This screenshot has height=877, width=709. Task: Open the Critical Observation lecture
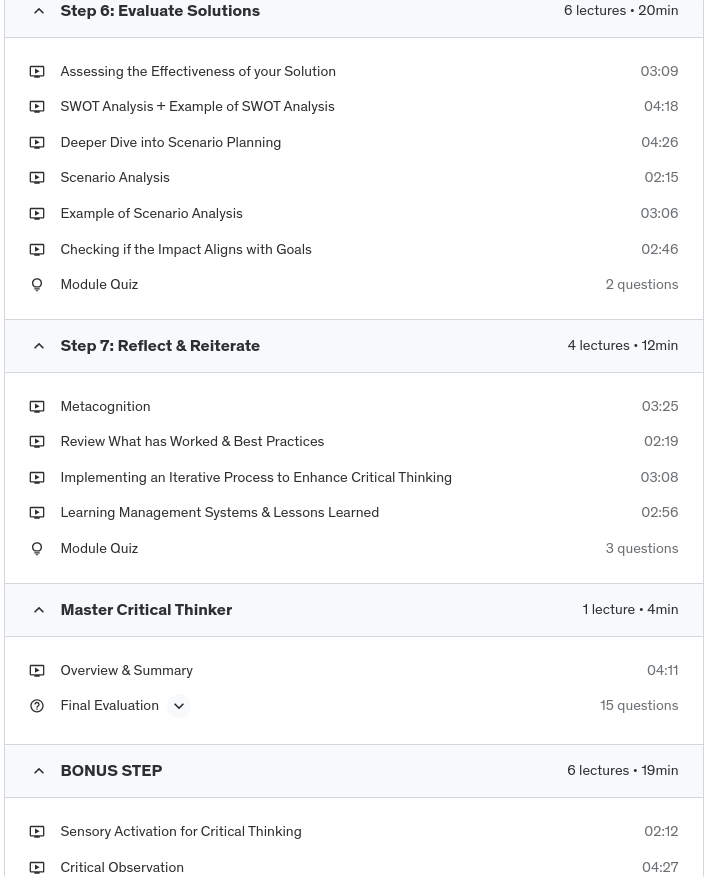pyautogui.click(x=122, y=868)
